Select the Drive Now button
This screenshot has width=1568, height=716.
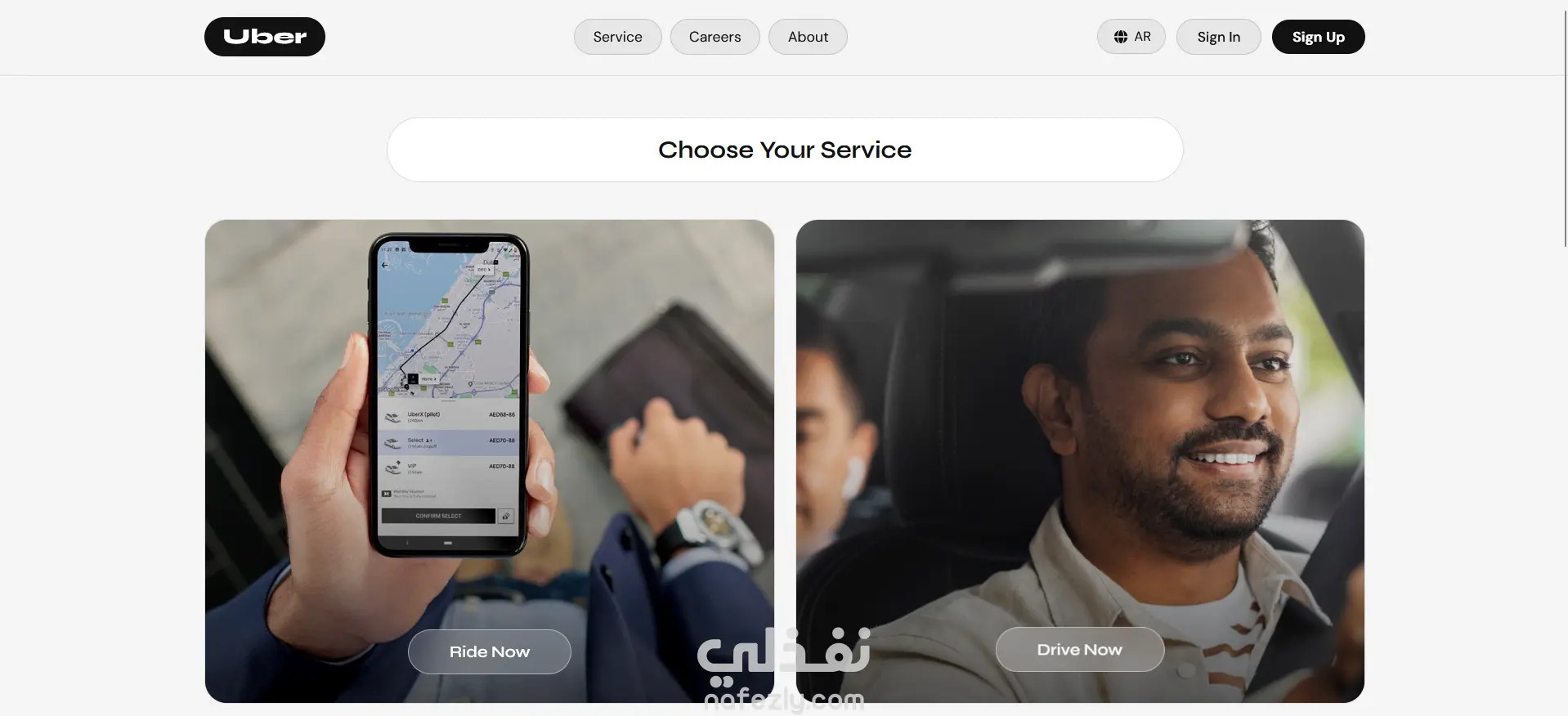tap(1079, 650)
